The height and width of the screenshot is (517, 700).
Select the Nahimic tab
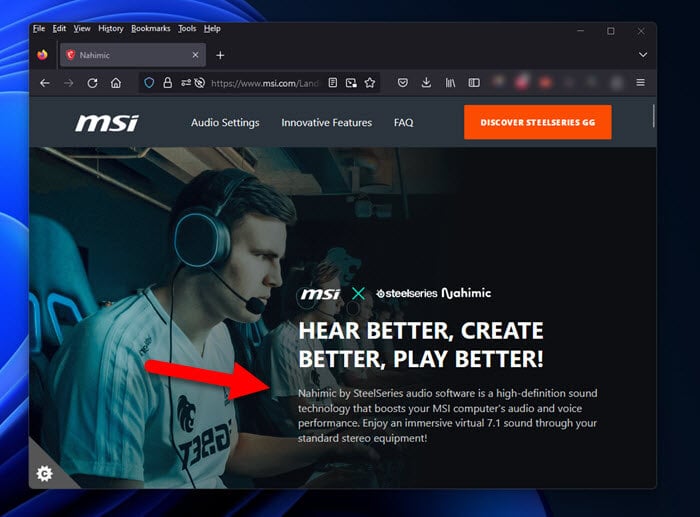[133, 55]
